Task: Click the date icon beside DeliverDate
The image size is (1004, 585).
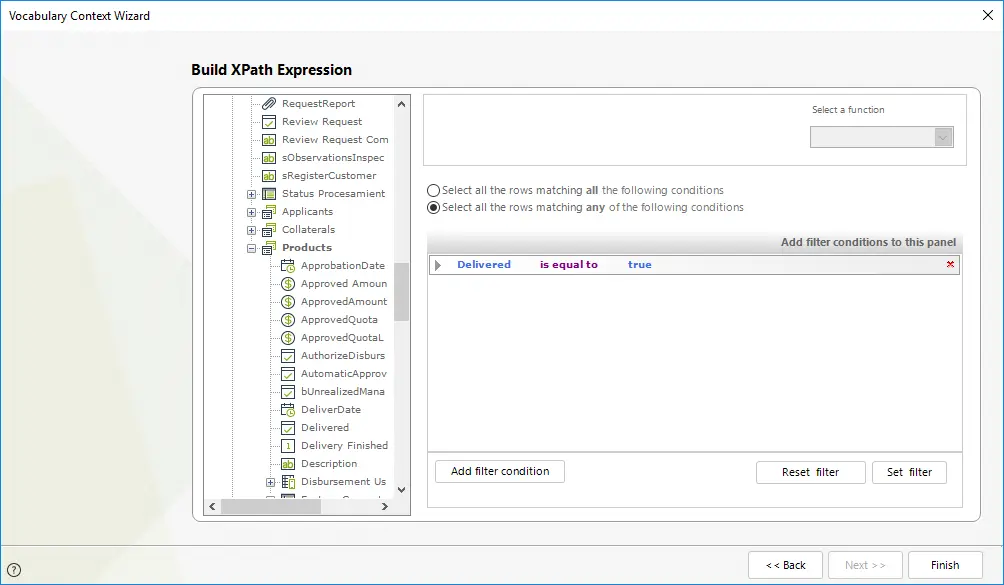Action: [x=288, y=410]
